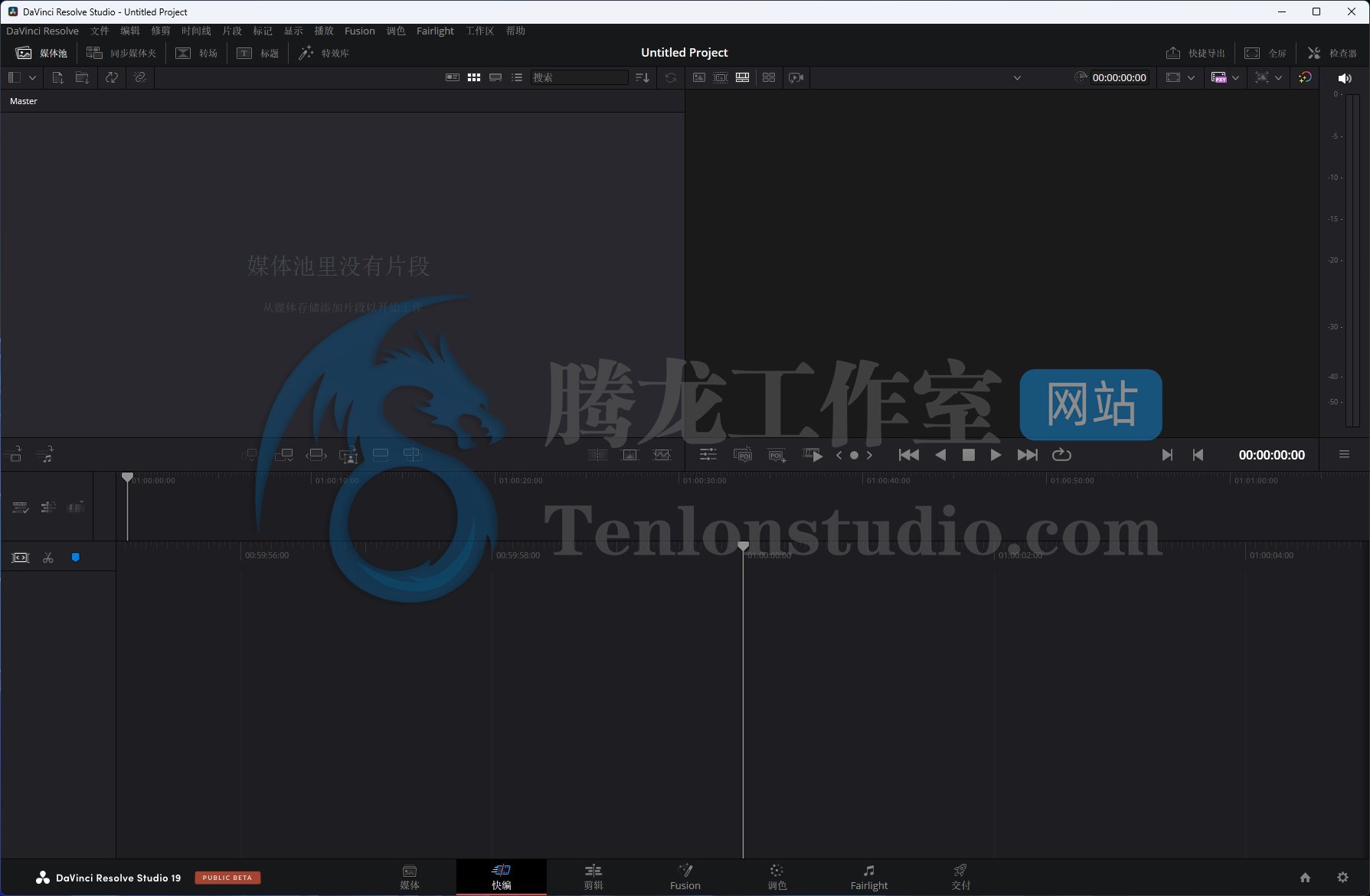Click the sync clips icon
This screenshot has width=1370, height=896.
[112, 77]
